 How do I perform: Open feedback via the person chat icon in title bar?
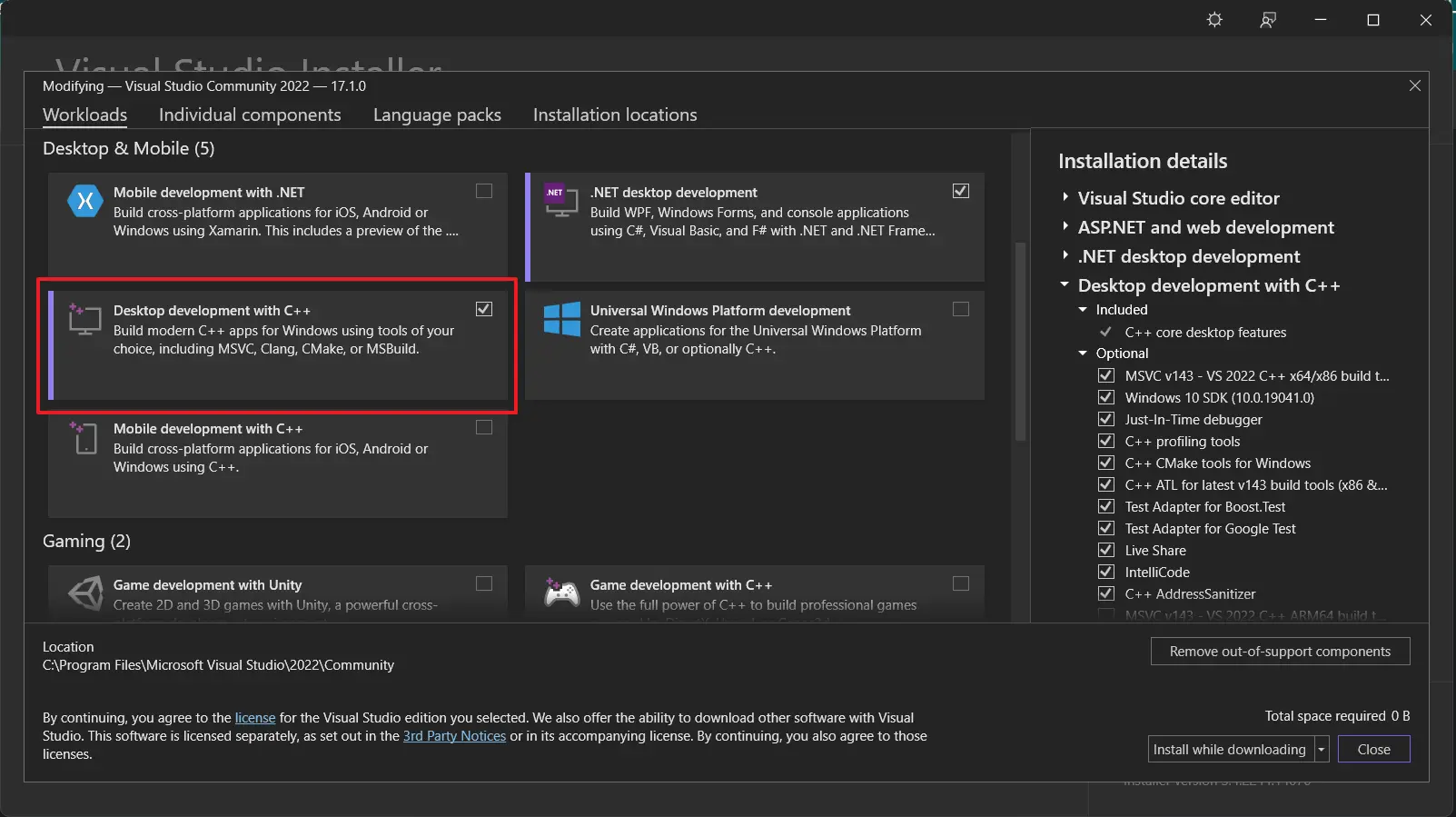click(1268, 20)
